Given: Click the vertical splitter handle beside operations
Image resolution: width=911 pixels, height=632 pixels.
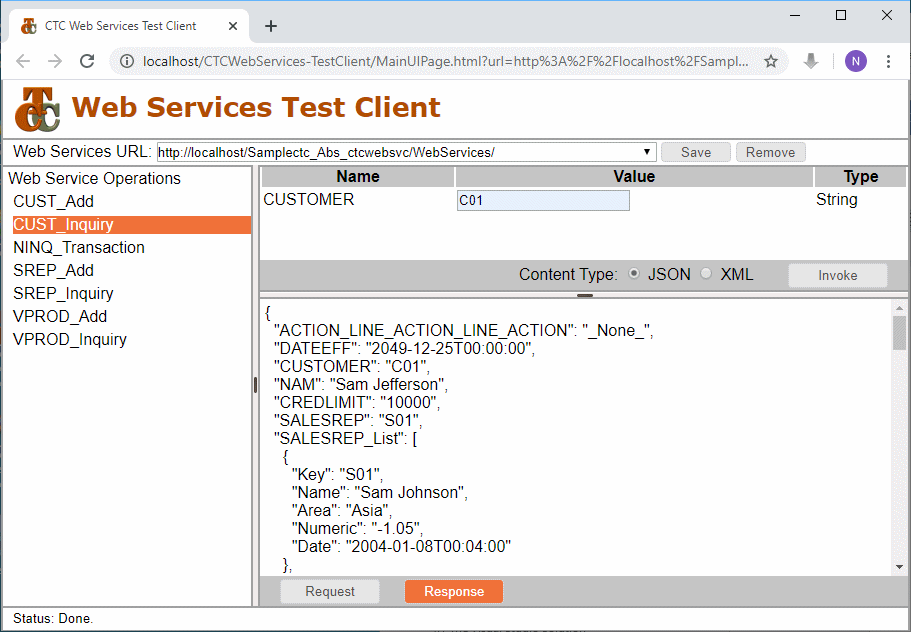Looking at the screenshot, I should [255, 385].
